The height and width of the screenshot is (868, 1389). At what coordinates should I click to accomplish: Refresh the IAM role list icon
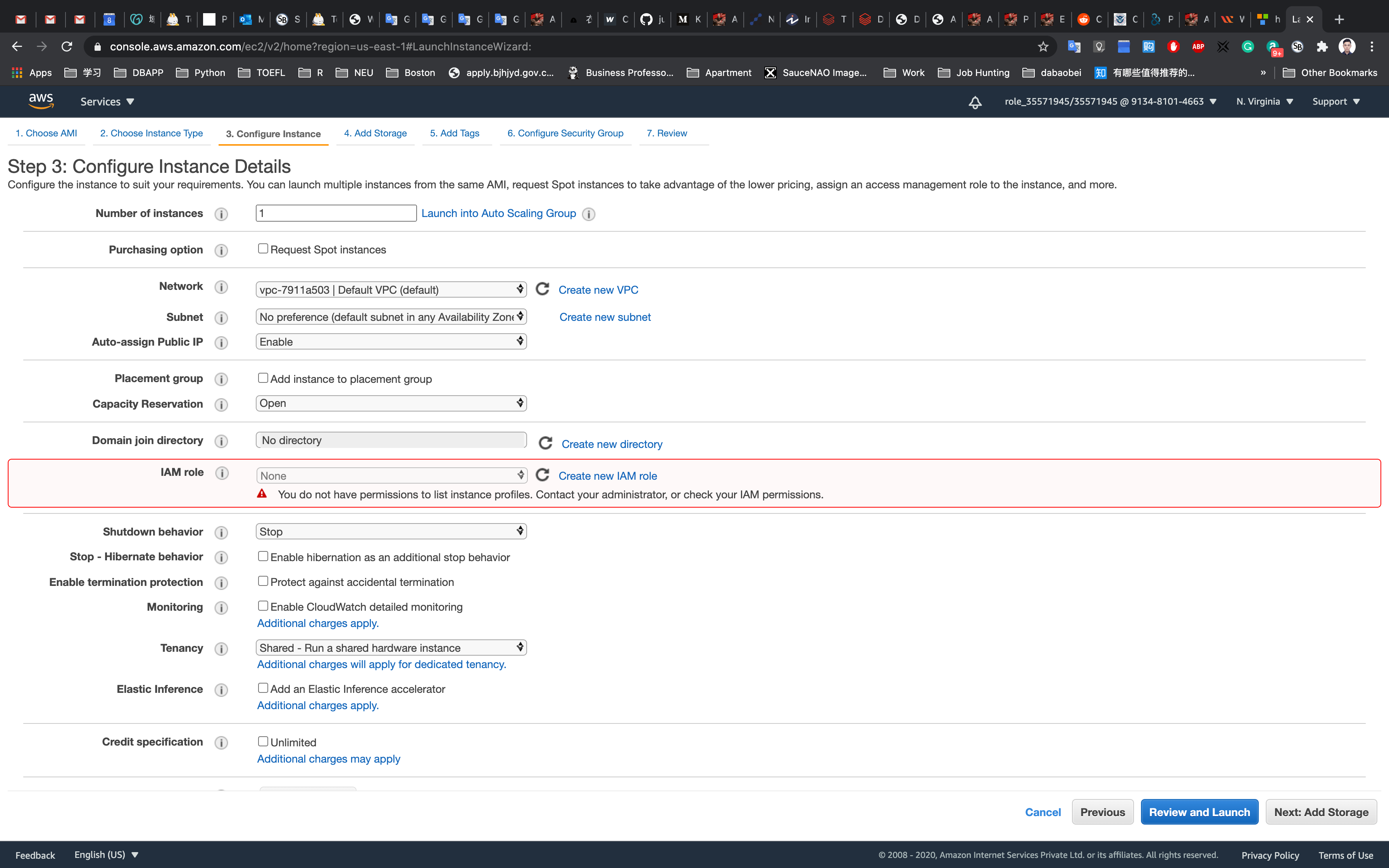coord(543,475)
